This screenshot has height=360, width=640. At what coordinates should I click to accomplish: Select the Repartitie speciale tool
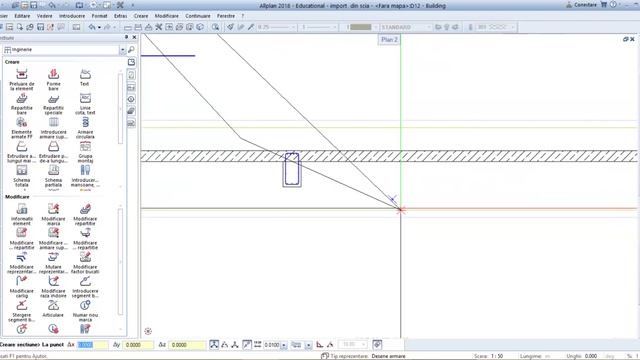53,104
